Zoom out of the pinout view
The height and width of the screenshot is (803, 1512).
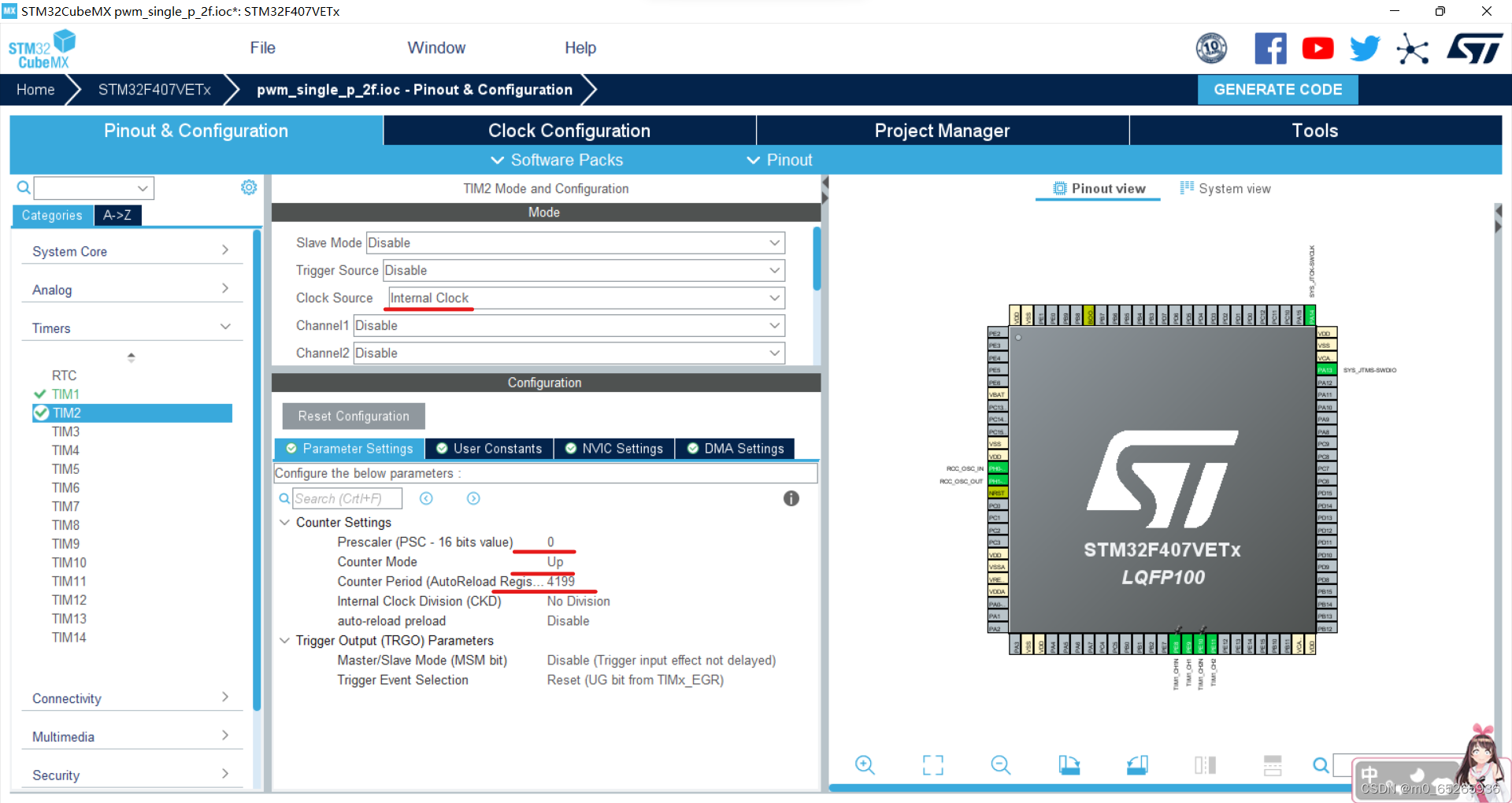tap(1001, 764)
